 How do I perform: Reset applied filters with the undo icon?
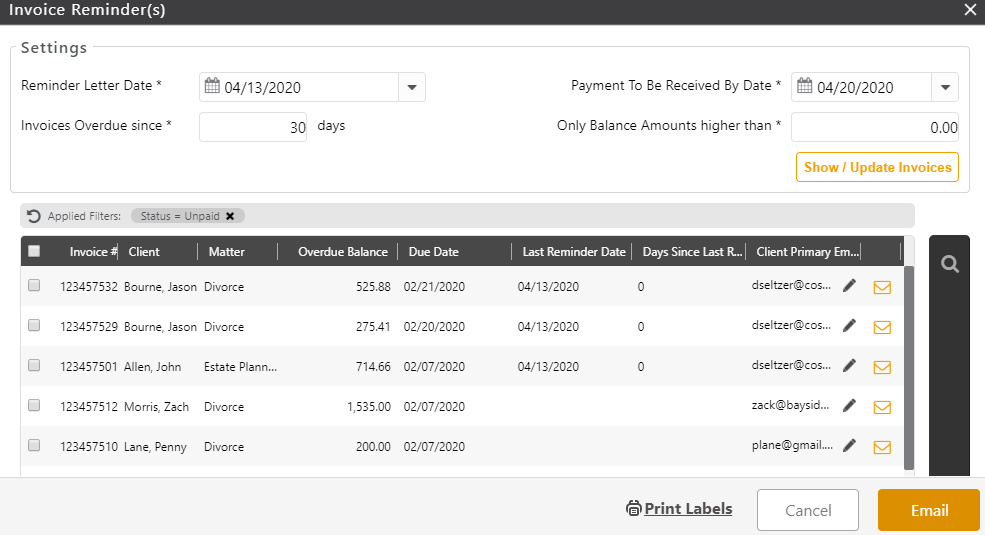[34, 216]
